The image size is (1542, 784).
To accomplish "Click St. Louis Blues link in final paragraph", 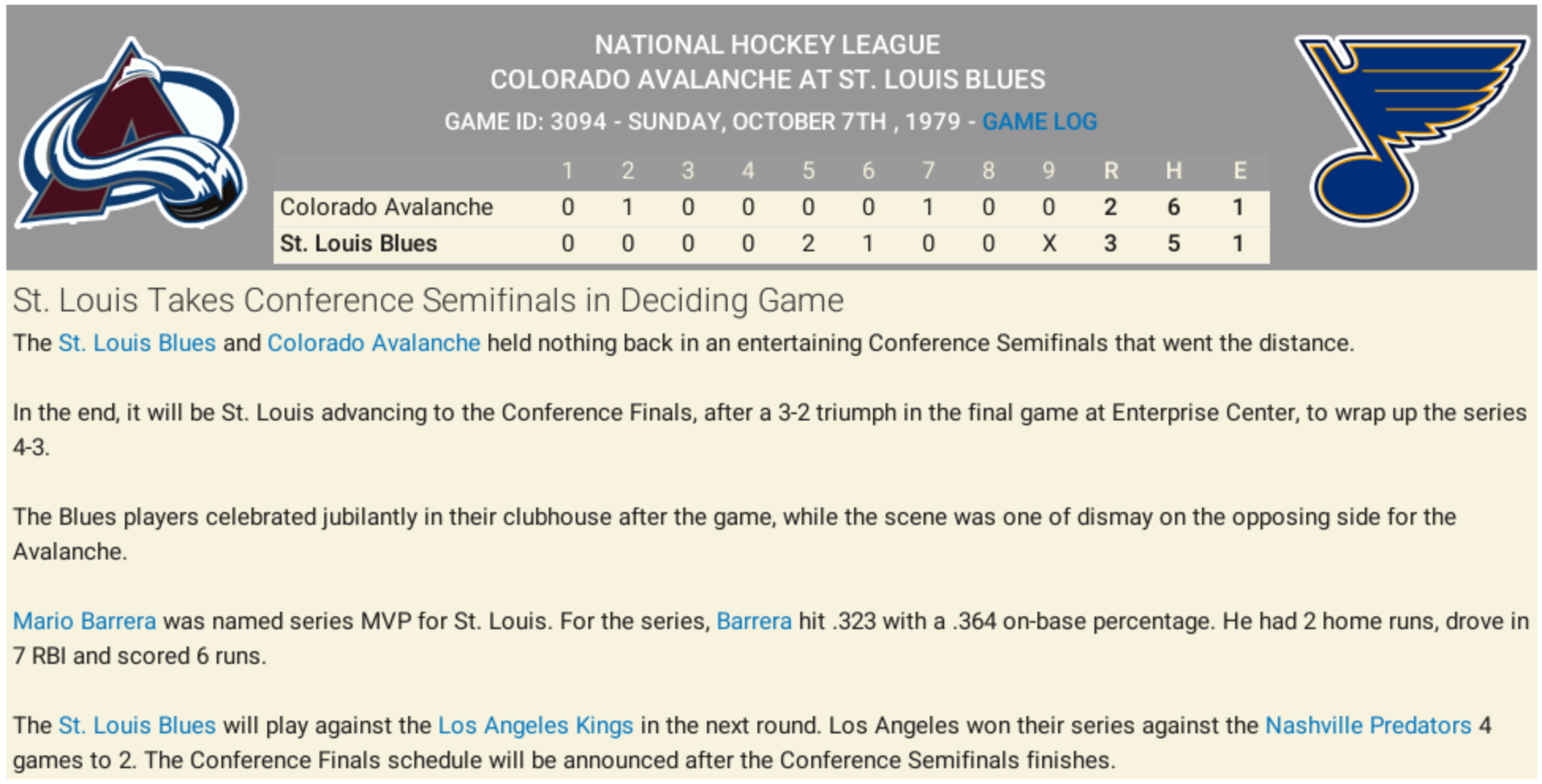I will pos(137,726).
